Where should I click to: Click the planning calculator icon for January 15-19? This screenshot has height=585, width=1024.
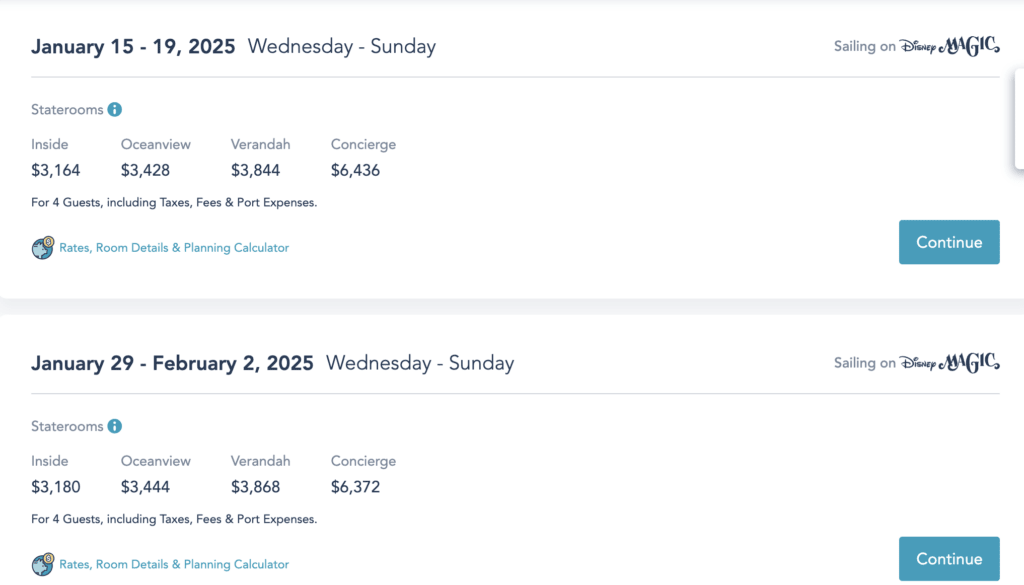(x=42, y=248)
